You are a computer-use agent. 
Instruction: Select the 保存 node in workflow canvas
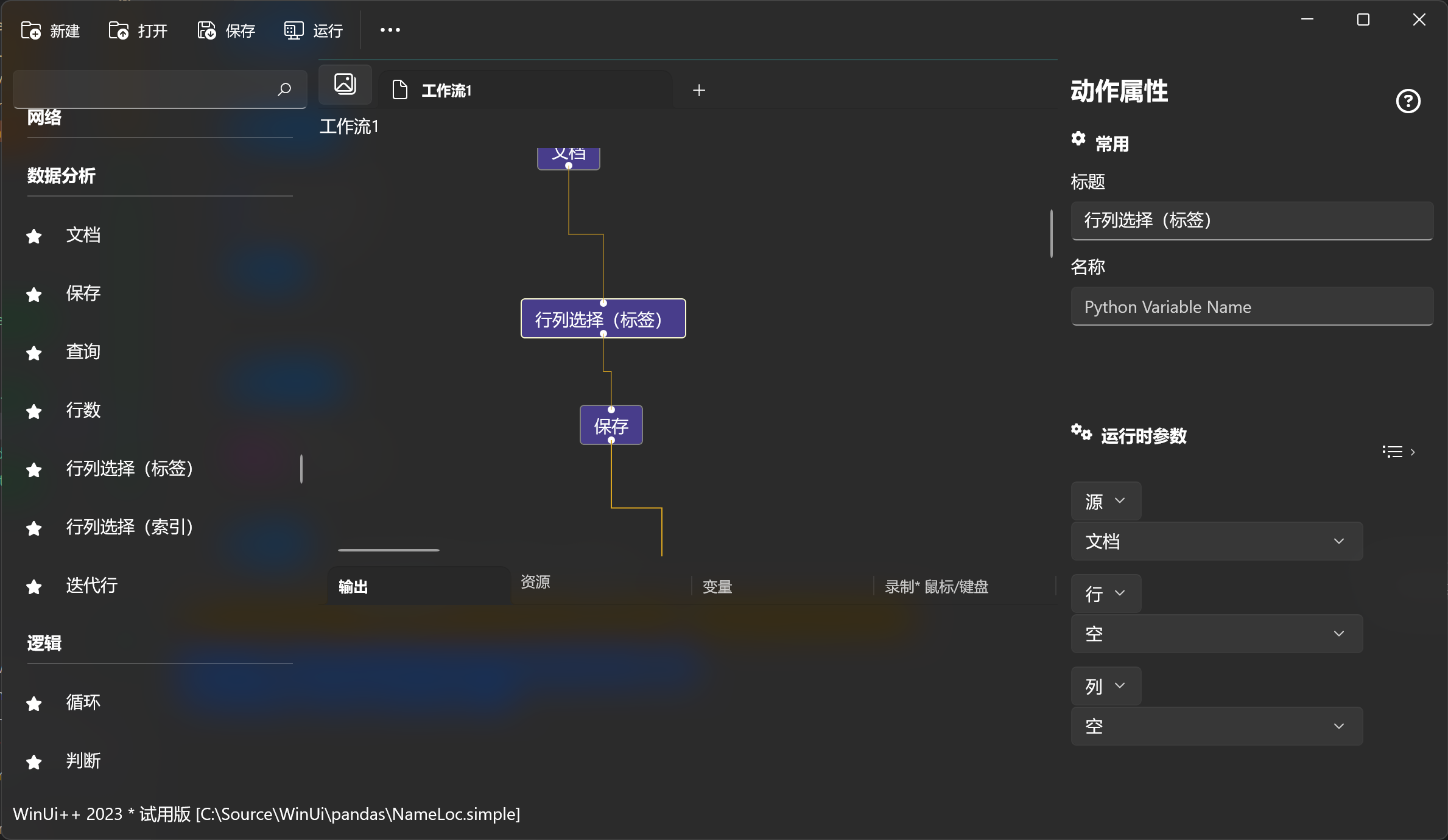pyautogui.click(x=611, y=425)
